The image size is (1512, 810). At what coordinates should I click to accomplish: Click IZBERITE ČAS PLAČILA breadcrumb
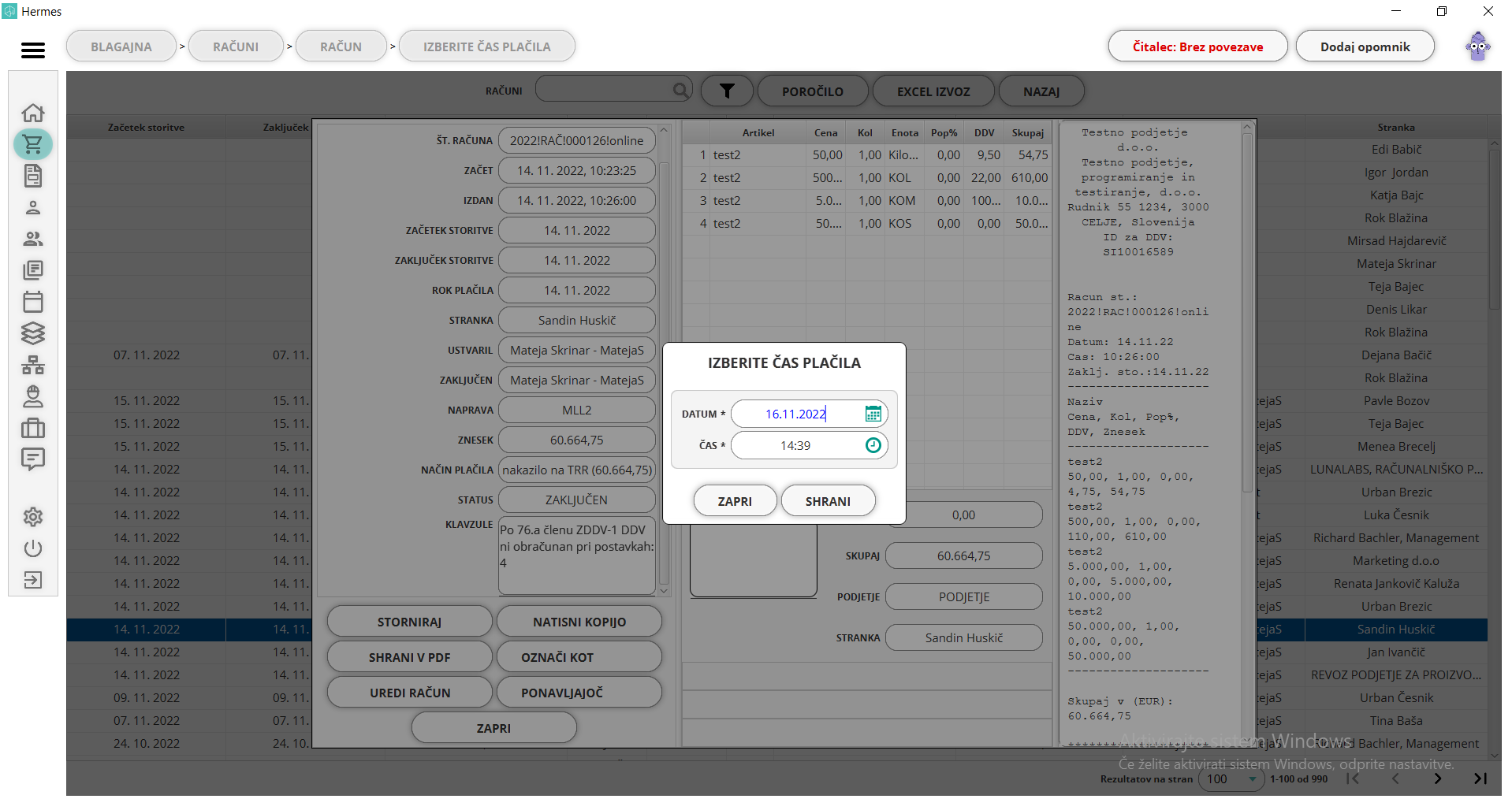point(487,46)
